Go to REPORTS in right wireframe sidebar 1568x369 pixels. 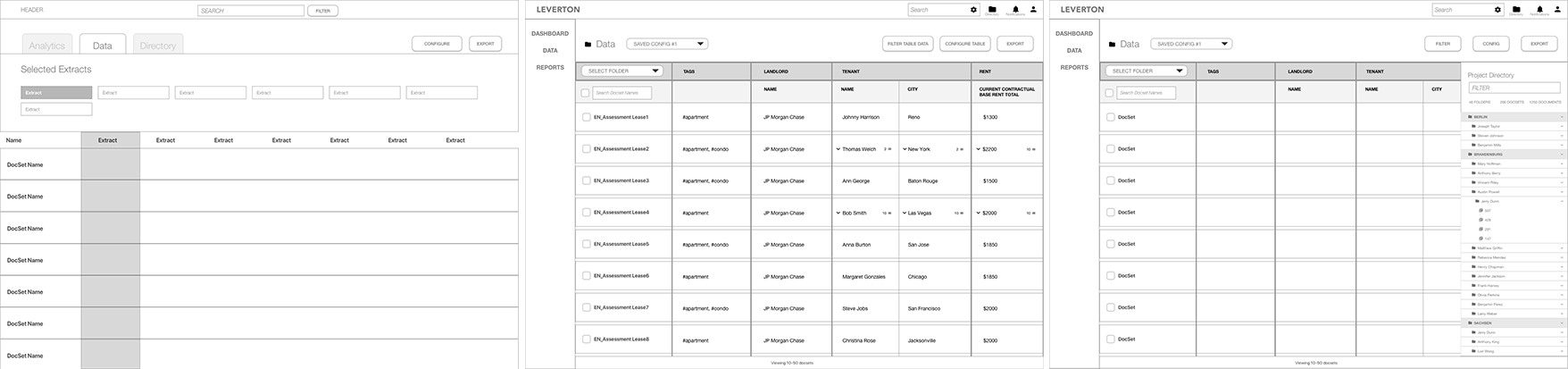(1074, 67)
